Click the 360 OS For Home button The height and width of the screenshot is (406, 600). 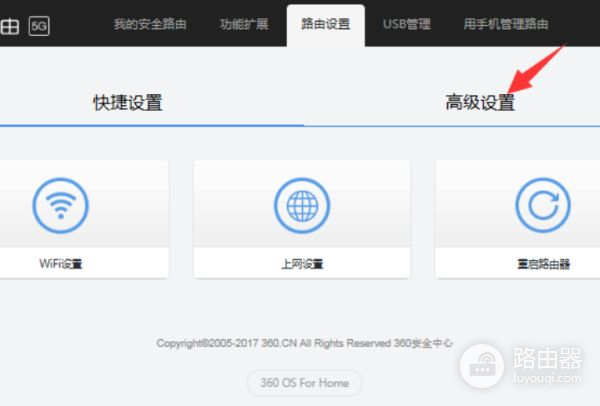305,383
